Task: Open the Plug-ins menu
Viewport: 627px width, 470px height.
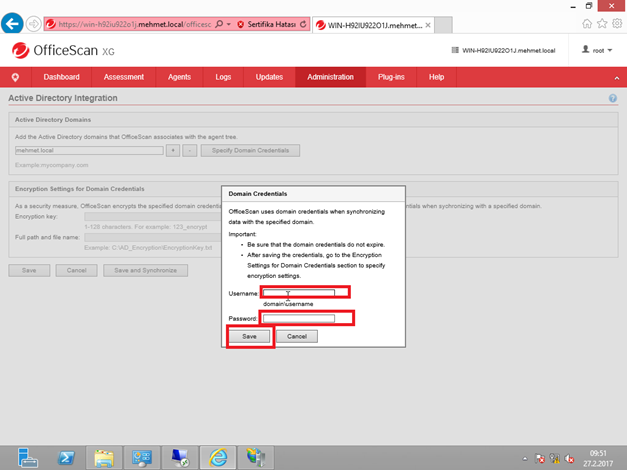Action: [x=391, y=77]
